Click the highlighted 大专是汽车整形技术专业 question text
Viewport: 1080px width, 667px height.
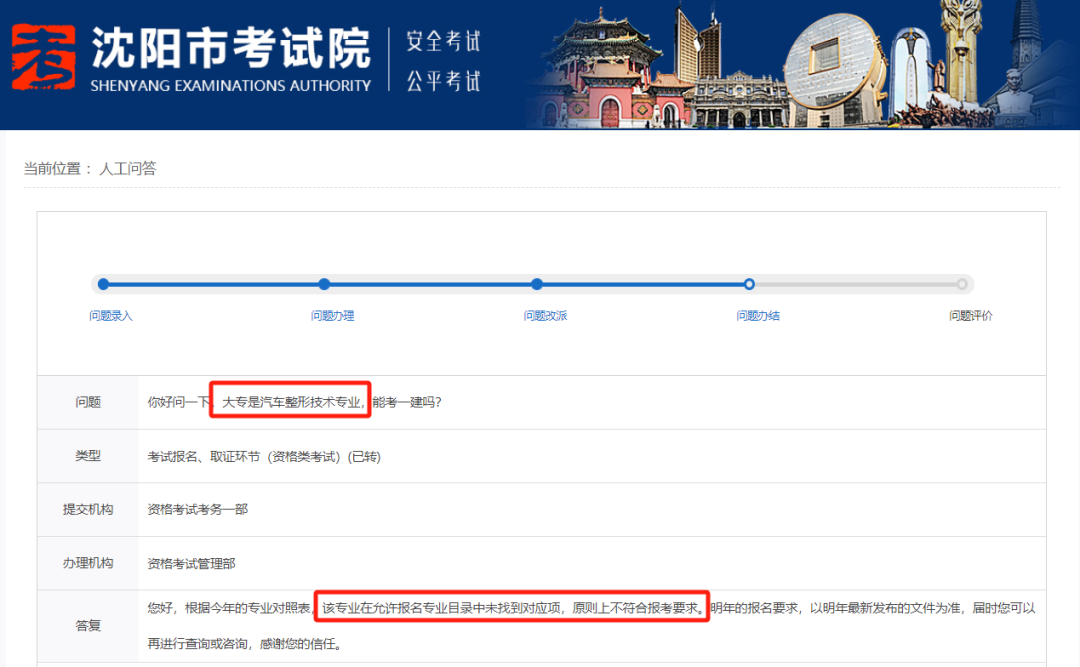click(x=291, y=402)
